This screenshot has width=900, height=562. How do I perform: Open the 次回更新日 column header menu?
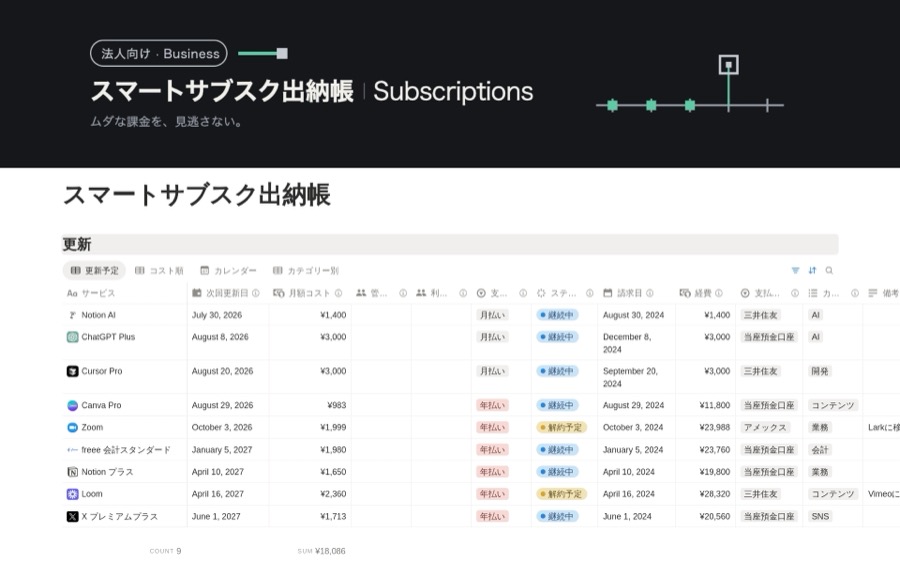pyautogui.click(x=228, y=293)
